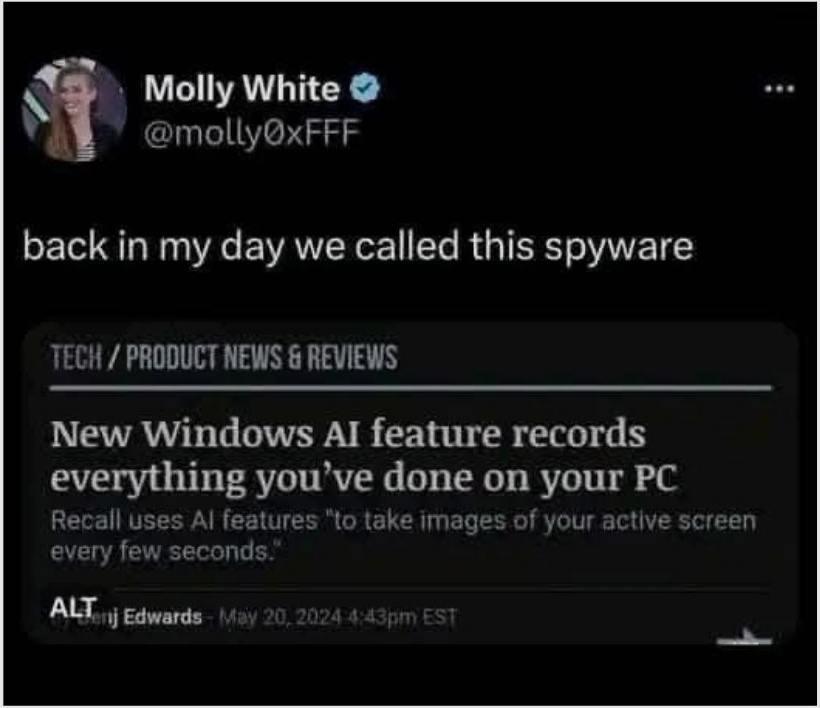Click the May 20, 2024 4:43pm EST timestamp
Screen dimensions: 820x708
tap(338, 618)
